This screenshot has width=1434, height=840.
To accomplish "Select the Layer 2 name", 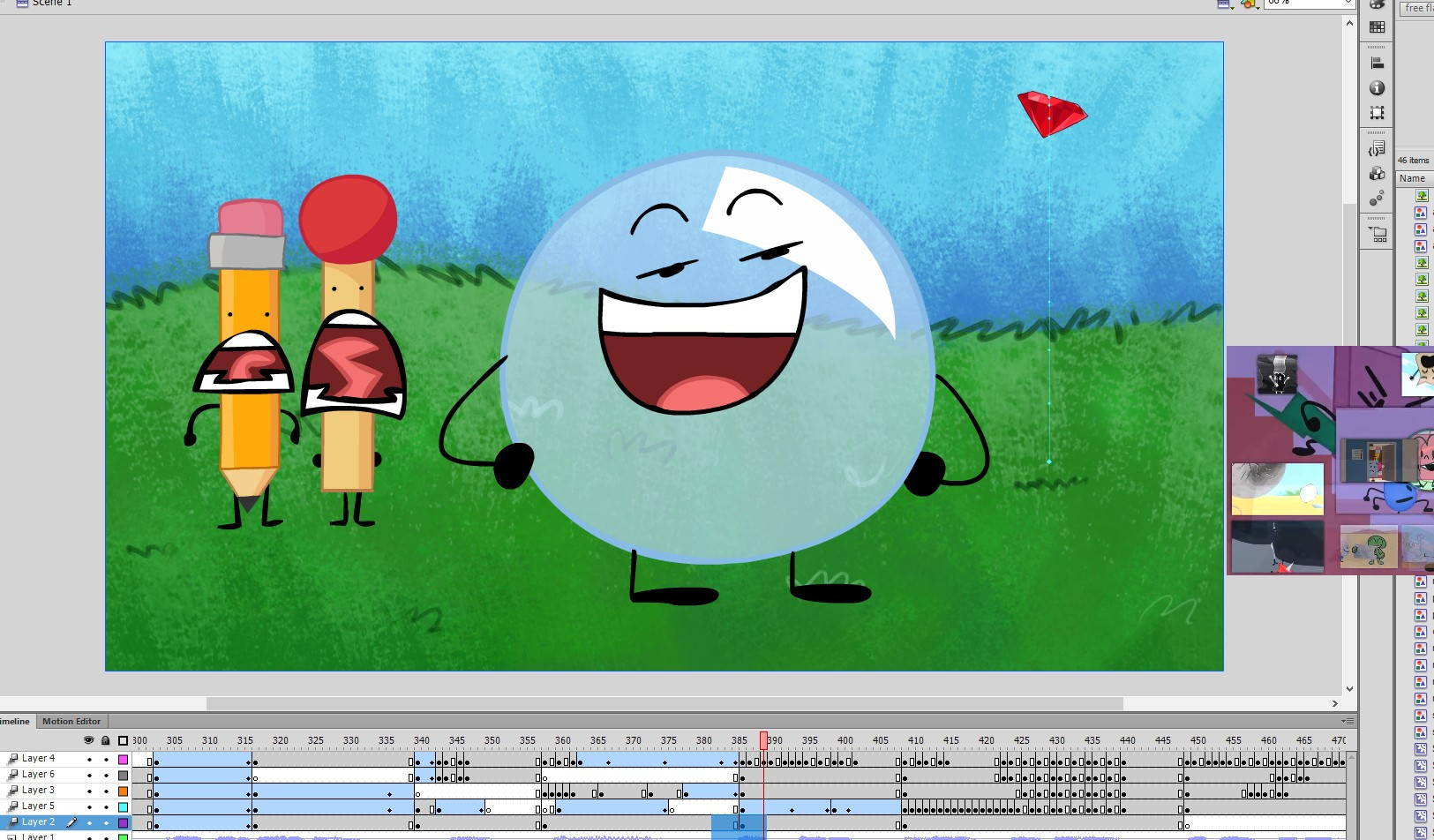I will (x=38, y=821).
